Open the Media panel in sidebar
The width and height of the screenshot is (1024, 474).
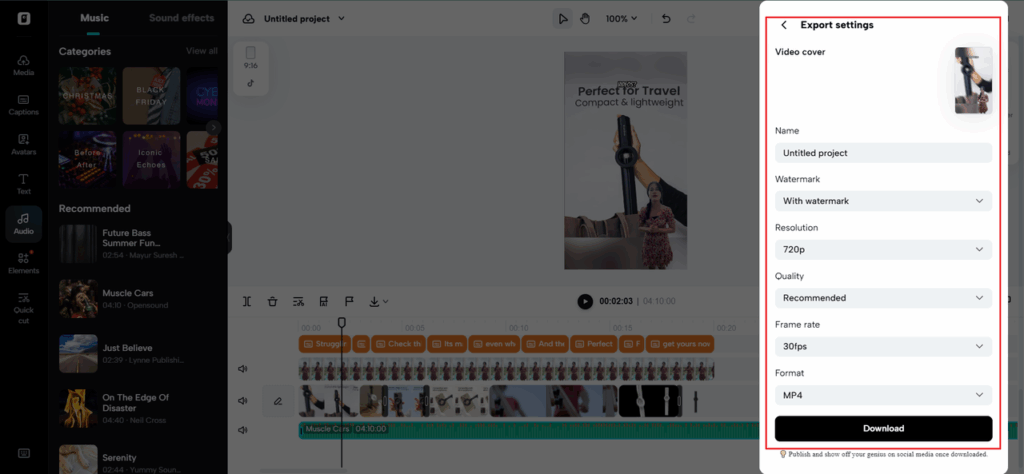pyautogui.click(x=24, y=65)
